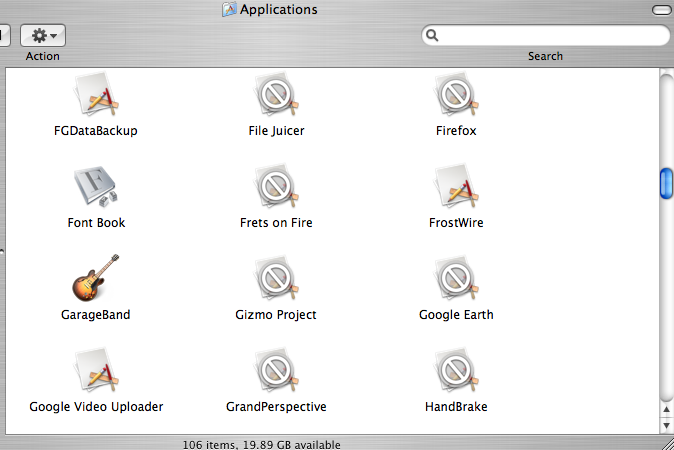This screenshot has height=450, width=674.
Task: Click the Frets on Fire name label
Action: (276, 223)
